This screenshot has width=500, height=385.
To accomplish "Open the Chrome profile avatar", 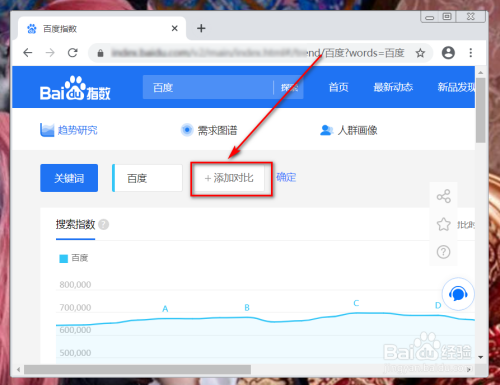I will (x=448, y=53).
